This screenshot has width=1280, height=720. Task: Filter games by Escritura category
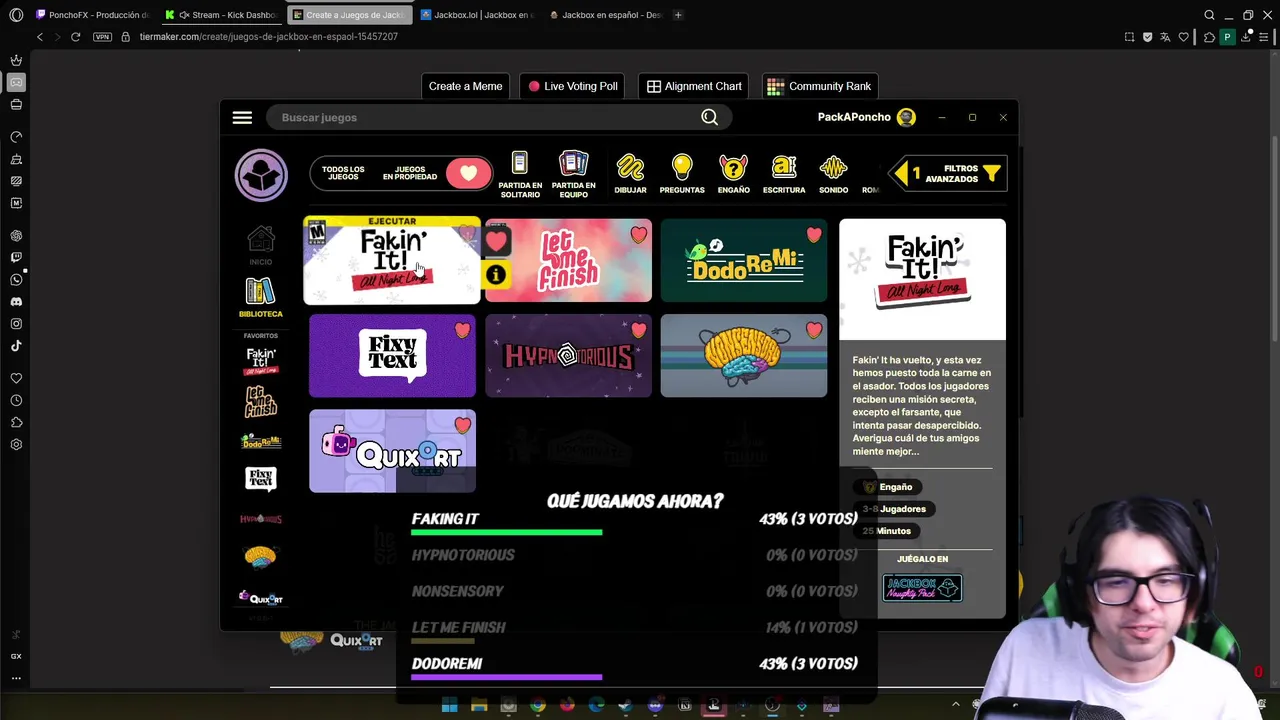click(x=784, y=175)
